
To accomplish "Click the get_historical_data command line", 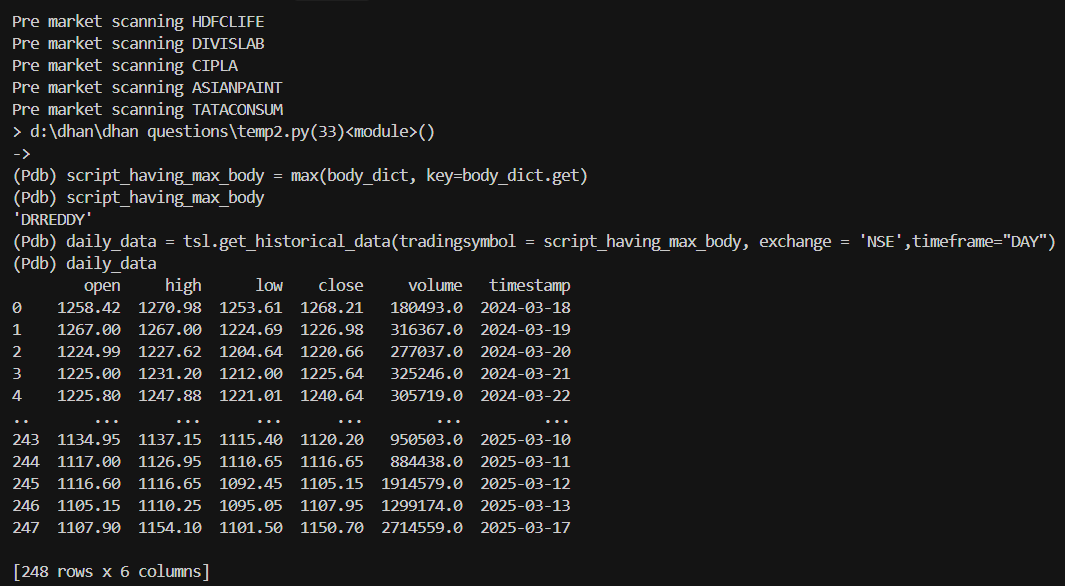I will [x=534, y=242].
